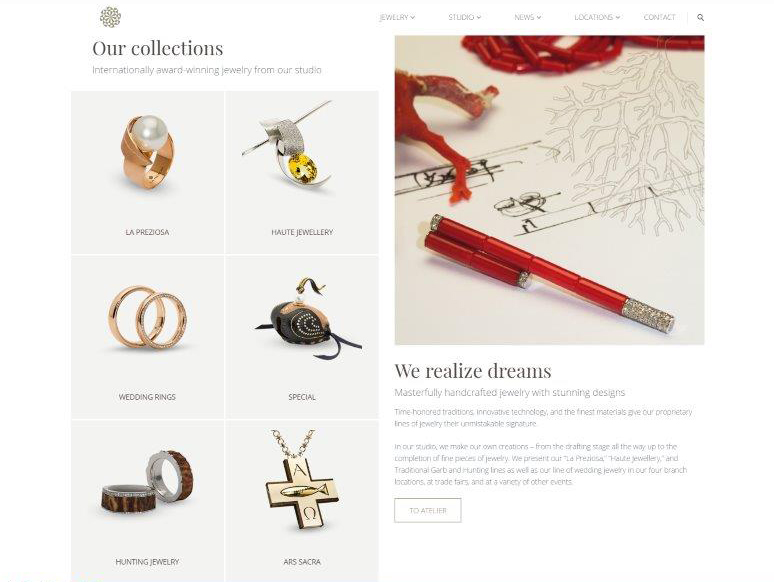Viewport: 774px width, 582px height.
Task: Open the Contact menu item
Action: (x=659, y=17)
